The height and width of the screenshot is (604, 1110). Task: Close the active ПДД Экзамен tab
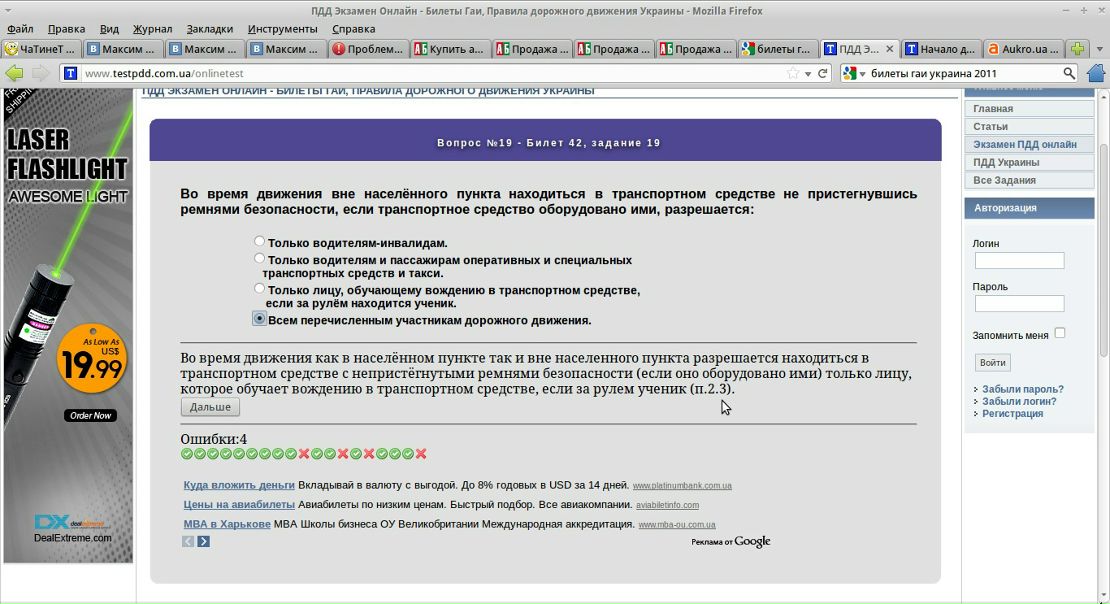pyautogui.click(x=890, y=48)
